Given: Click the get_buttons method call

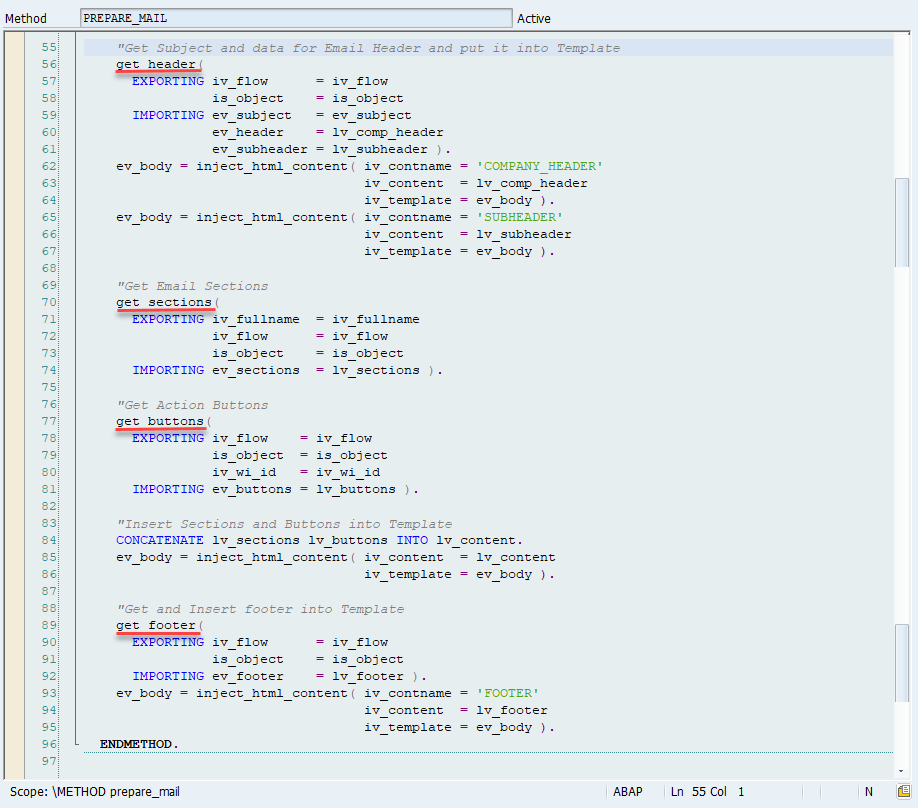Looking at the screenshot, I should click(160, 421).
